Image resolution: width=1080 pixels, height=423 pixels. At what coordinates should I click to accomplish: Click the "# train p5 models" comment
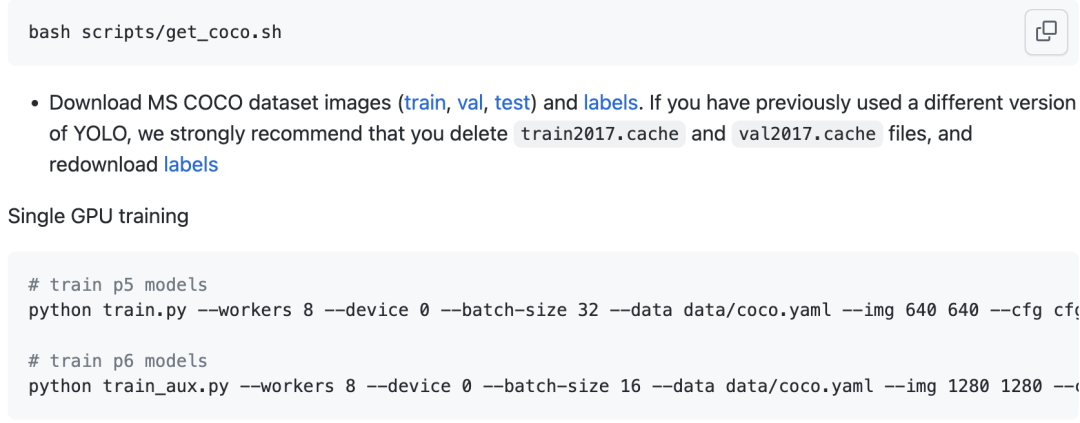tap(118, 285)
